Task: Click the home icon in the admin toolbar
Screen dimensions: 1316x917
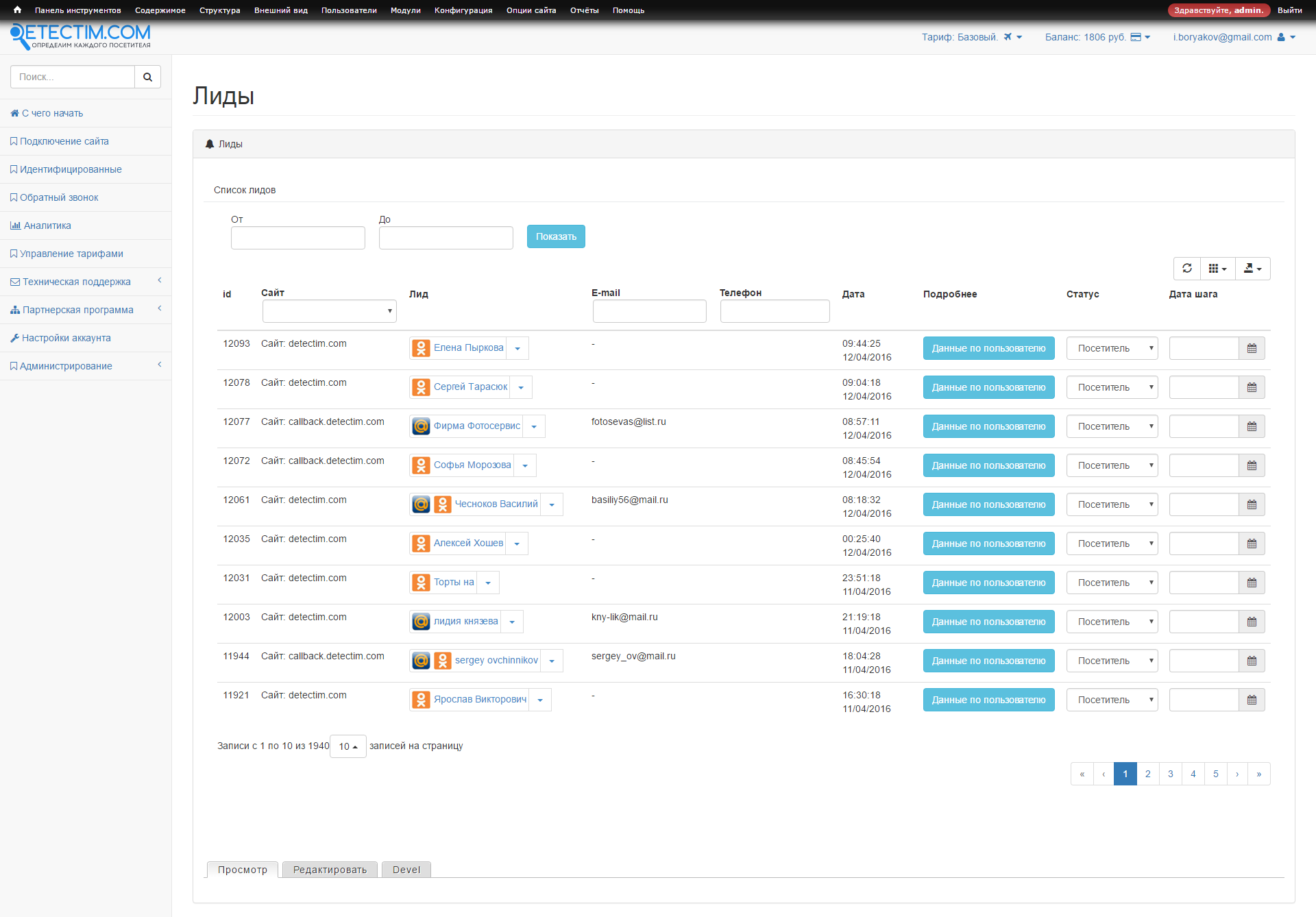Action: tap(16, 10)
